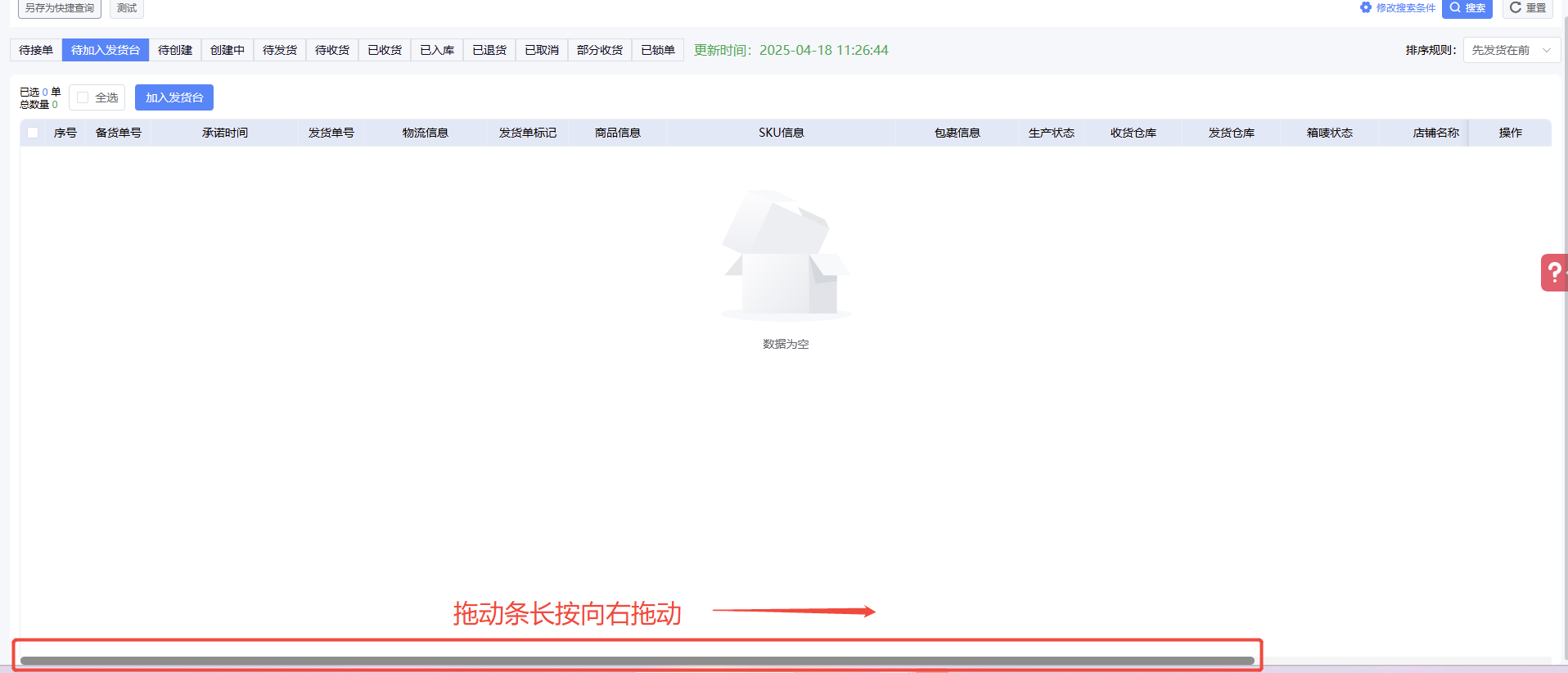Check the table header row checkbox

33,133
